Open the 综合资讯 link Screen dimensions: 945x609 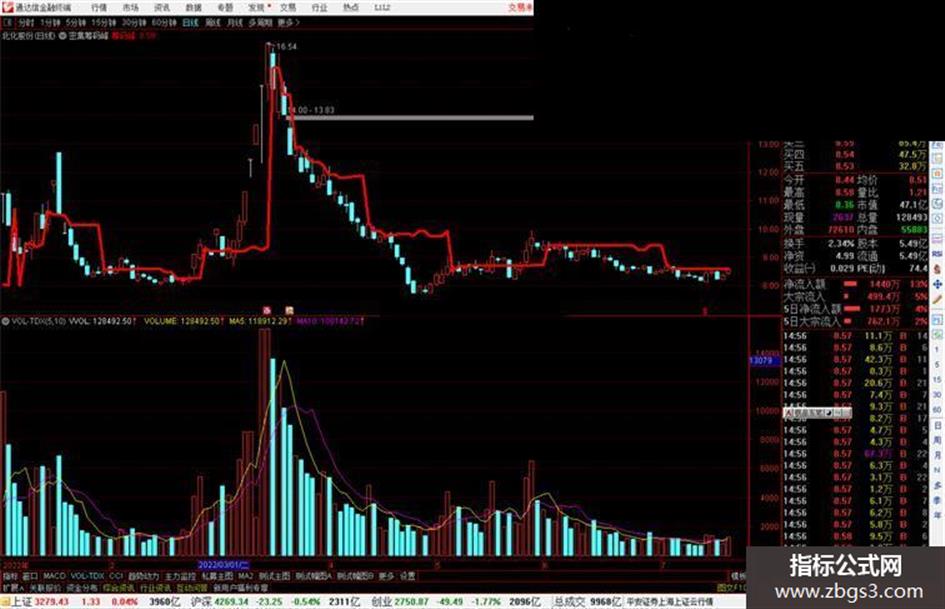point(118,587)
